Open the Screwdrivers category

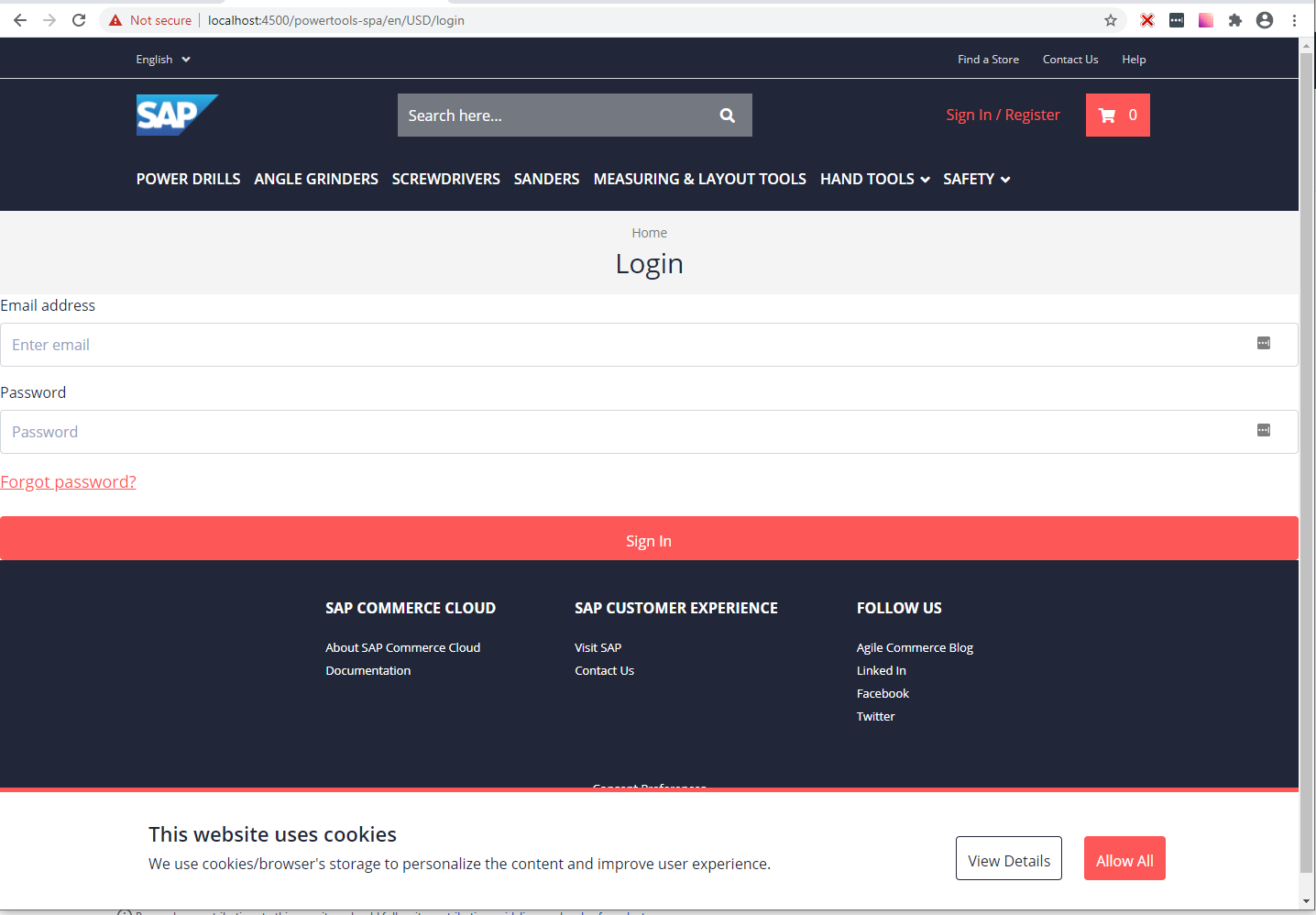[446, 179]
